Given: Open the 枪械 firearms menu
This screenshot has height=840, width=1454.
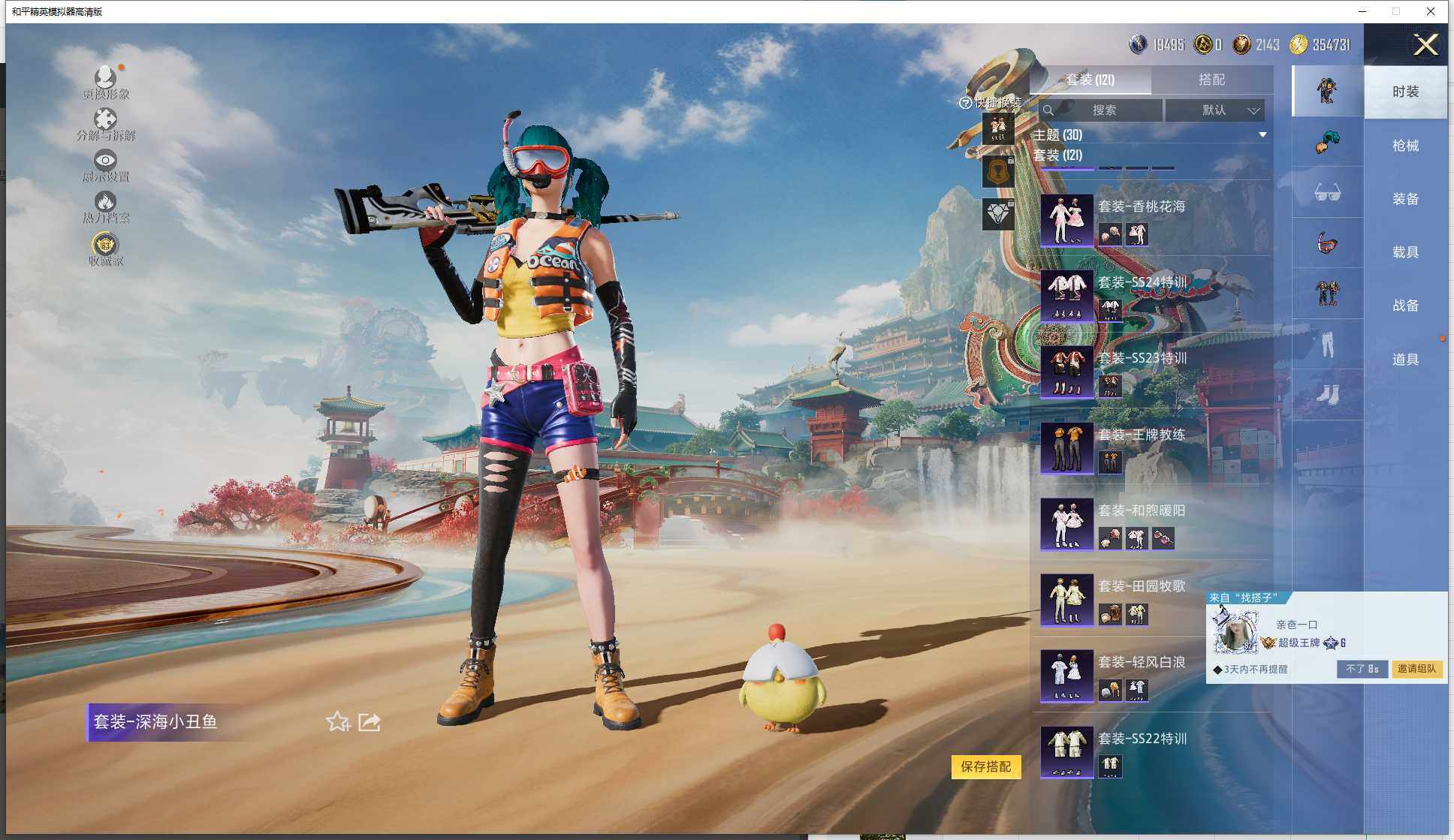Looking at the screenshot, I should (1405, 146).
